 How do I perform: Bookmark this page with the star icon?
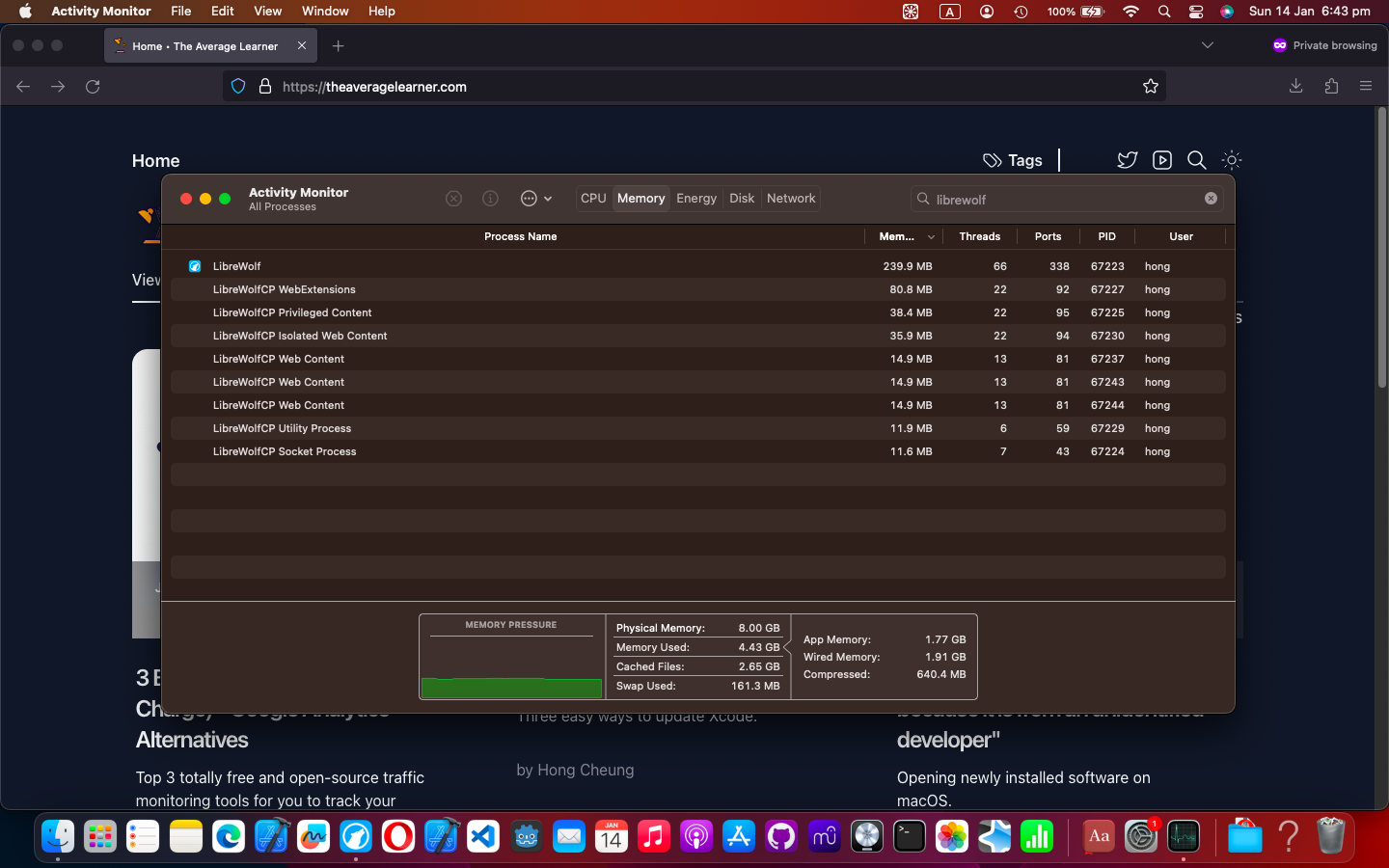[x=1150, y=87]
